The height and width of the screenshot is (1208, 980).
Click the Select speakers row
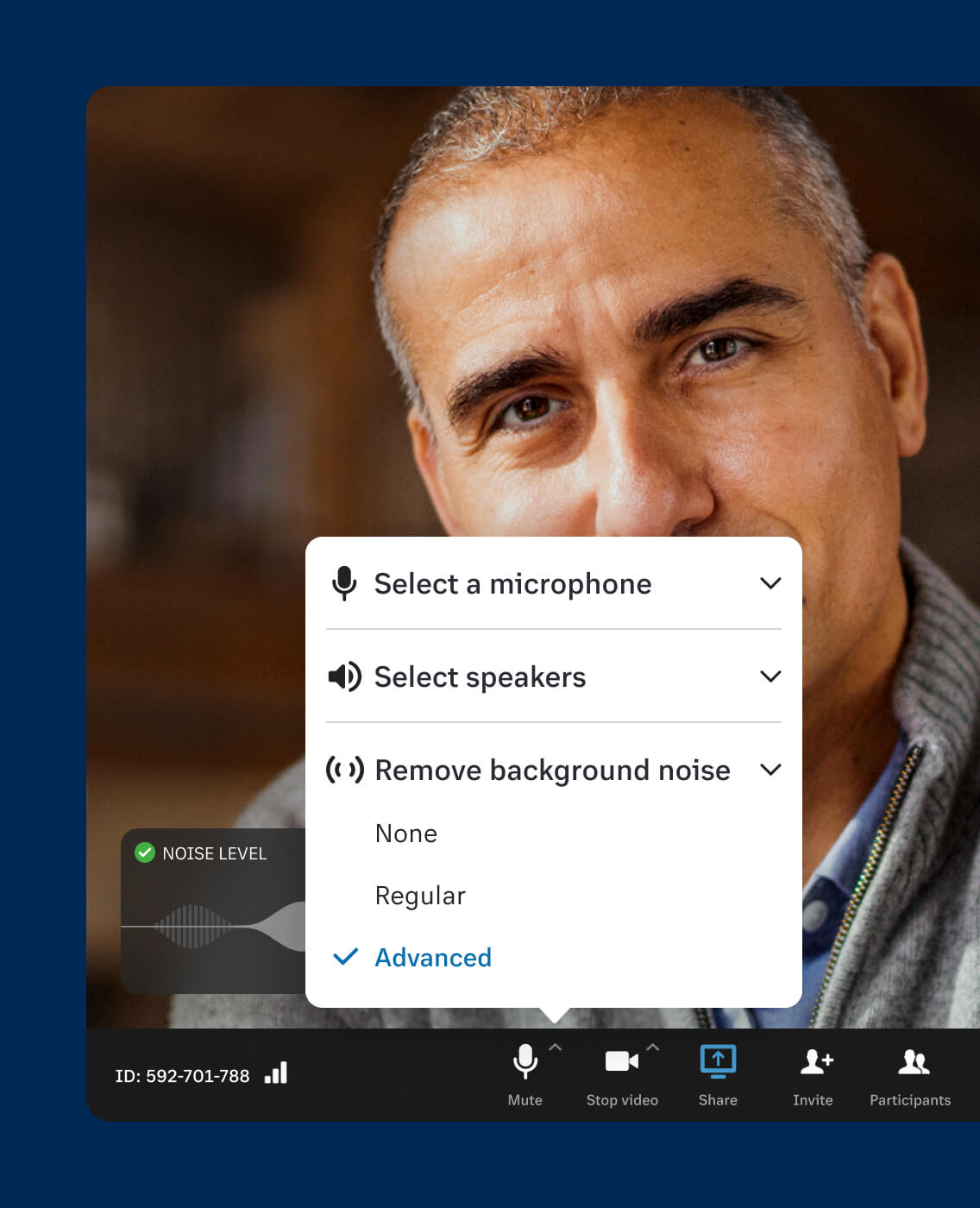480,676
